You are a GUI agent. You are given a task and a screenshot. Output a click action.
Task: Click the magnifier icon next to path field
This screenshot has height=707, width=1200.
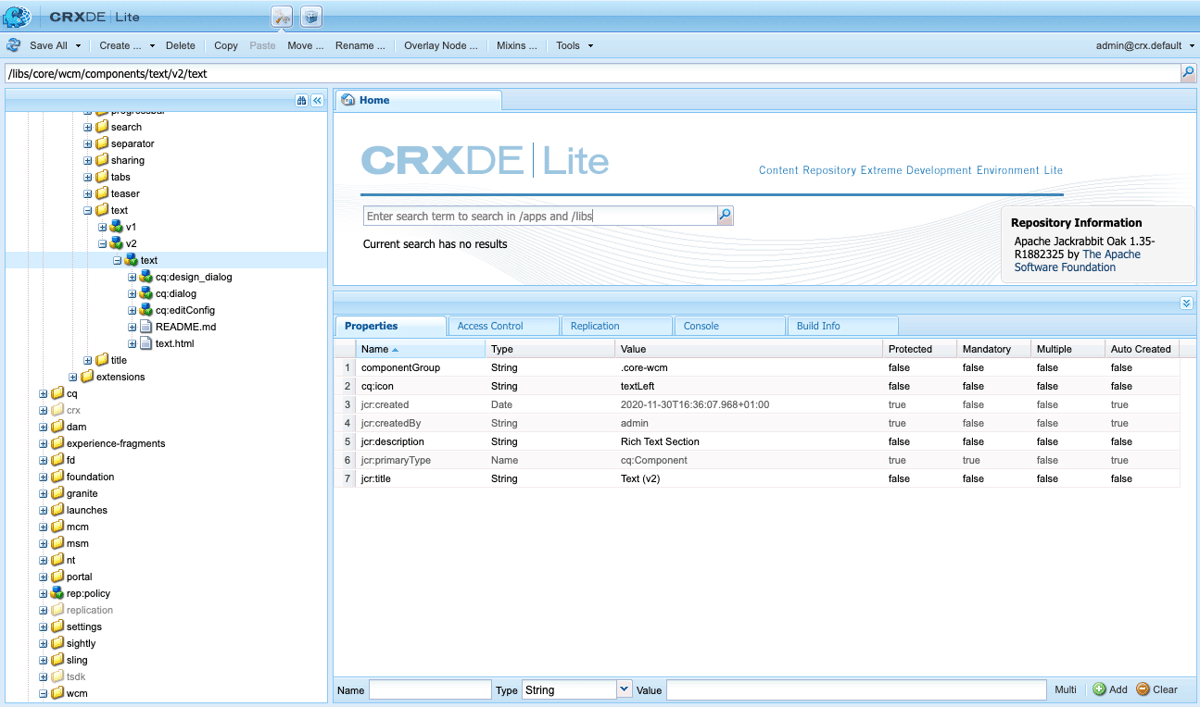(x=1188, y=72)
